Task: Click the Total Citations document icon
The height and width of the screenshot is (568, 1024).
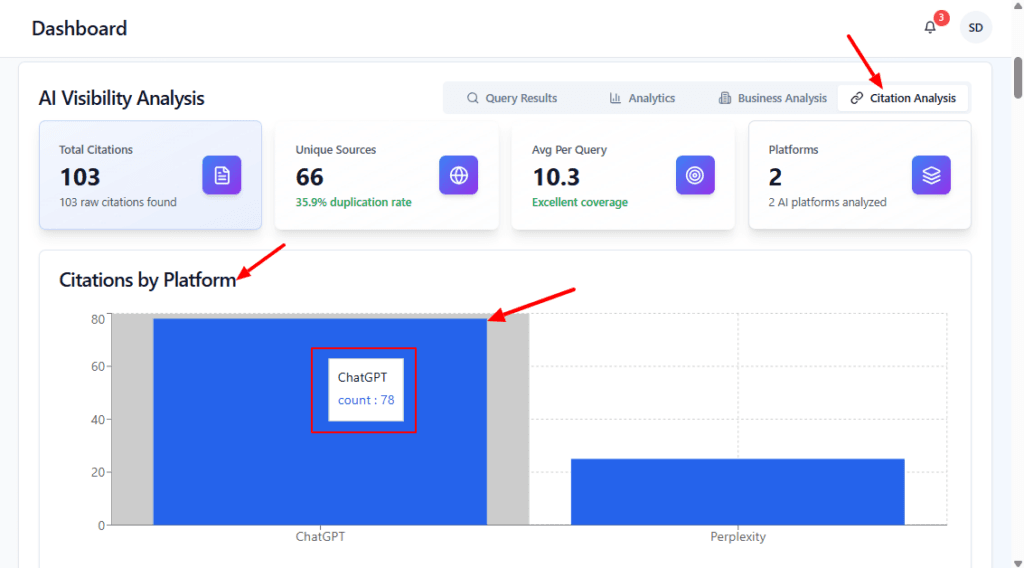Action: pyautogui.click(x=222, y=175)
